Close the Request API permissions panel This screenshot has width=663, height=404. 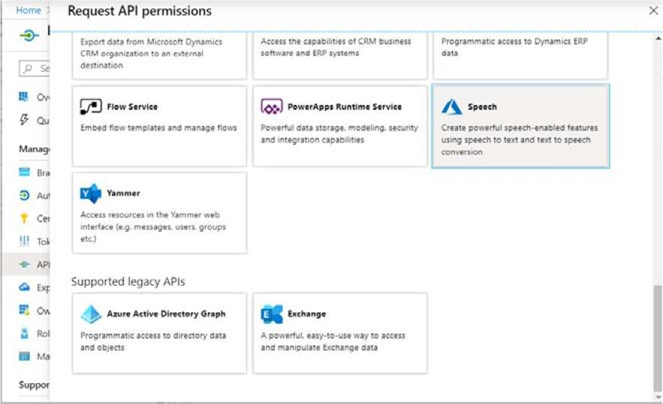(x=653, y=11)
